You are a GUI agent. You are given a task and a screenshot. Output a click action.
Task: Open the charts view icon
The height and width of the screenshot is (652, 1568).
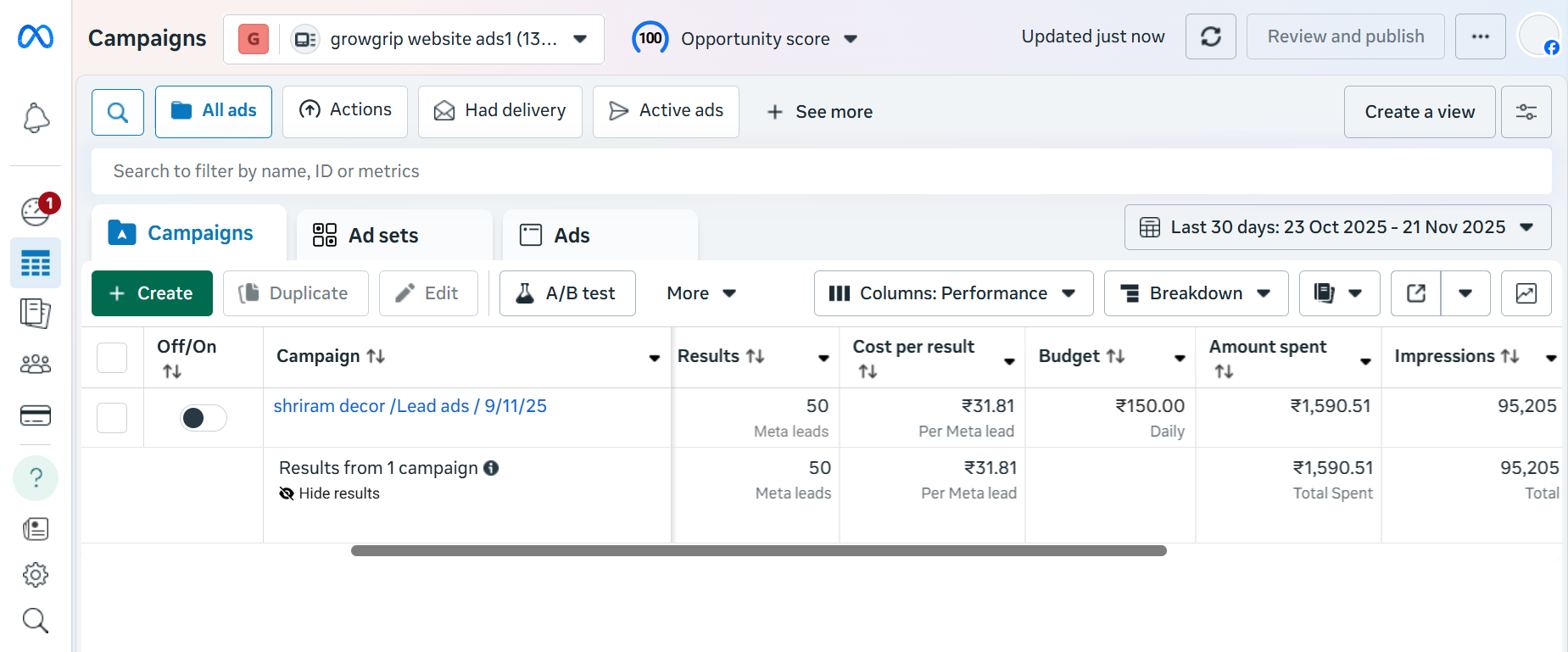[1526, 293]
